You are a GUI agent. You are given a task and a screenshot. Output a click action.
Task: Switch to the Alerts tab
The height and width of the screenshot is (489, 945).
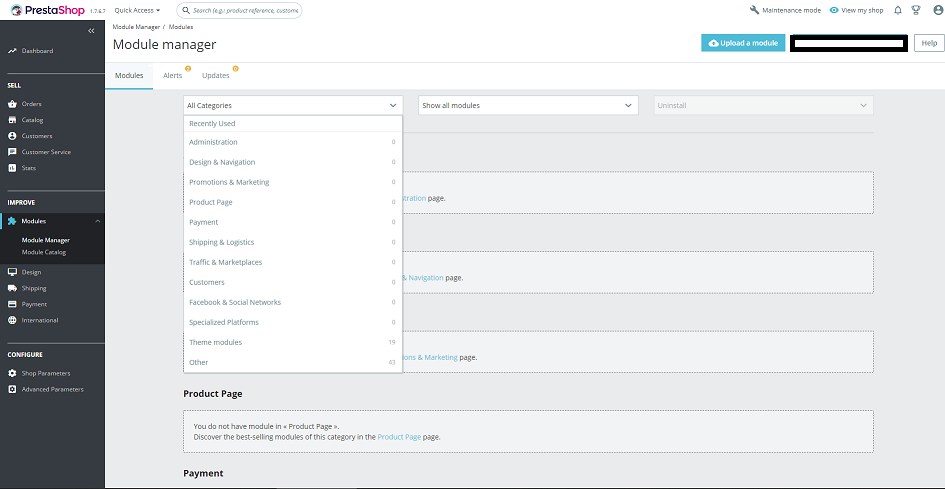pos(173,76)
